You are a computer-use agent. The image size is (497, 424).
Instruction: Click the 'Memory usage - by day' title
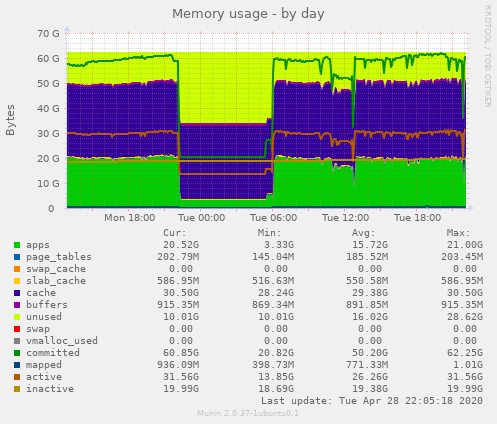click(248, 14)
